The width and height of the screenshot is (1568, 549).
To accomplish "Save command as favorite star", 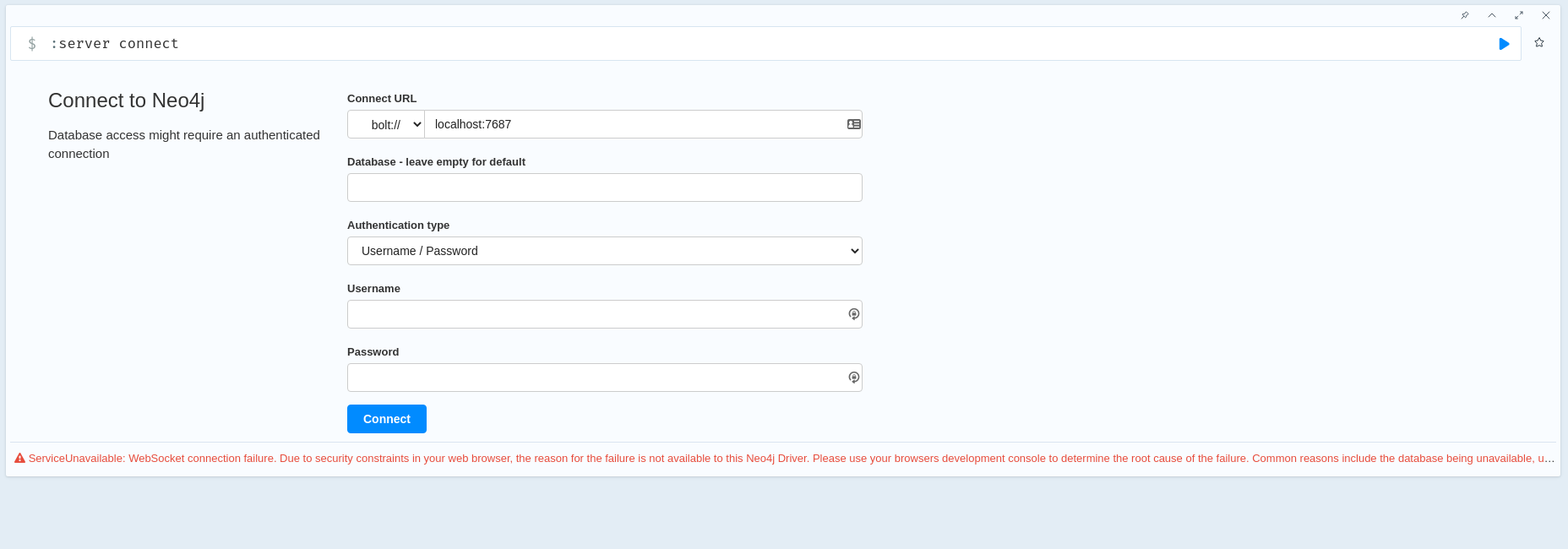I will (x=1539, y=43).
